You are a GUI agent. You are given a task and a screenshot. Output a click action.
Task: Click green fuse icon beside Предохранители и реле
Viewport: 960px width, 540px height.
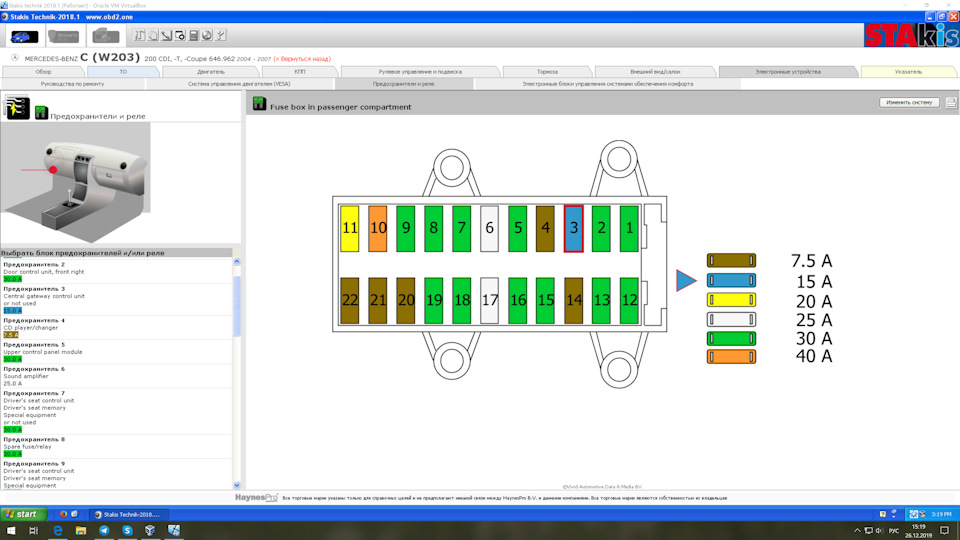tap(41, 113)
